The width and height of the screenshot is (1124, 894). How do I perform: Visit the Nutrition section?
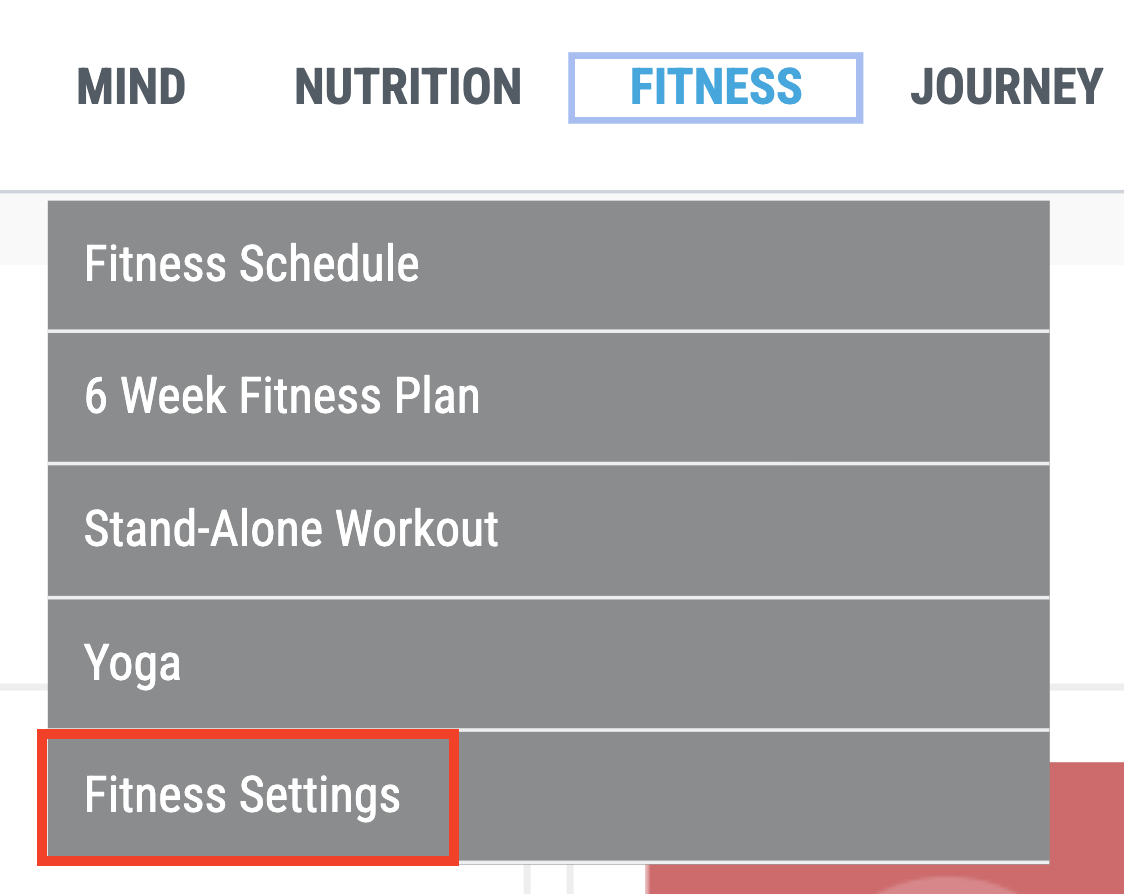(x=408, y=87)
